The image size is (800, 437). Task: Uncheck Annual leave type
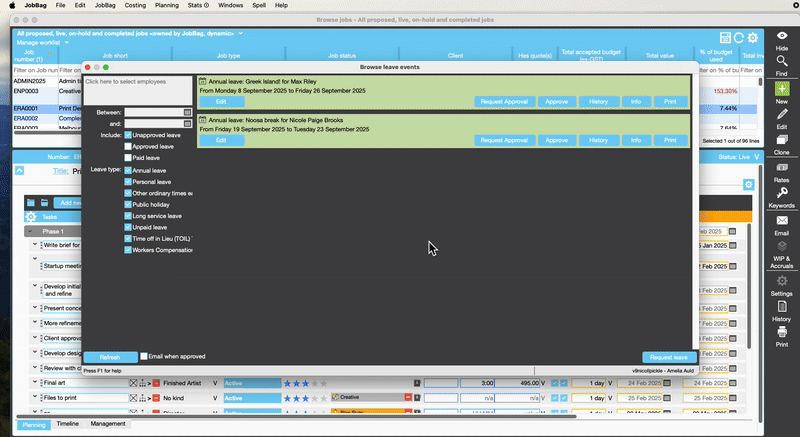[128, 170]
